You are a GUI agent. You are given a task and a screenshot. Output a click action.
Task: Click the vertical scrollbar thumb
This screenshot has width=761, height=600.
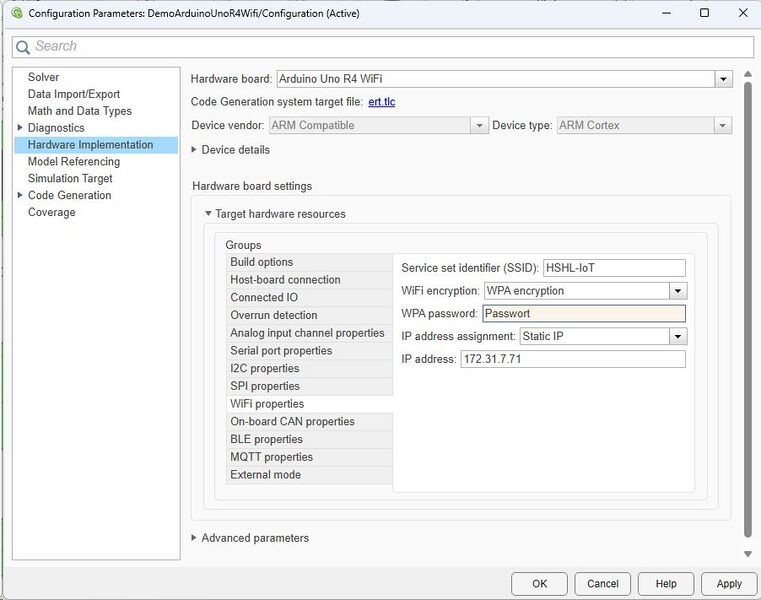[x=748, y=310]
